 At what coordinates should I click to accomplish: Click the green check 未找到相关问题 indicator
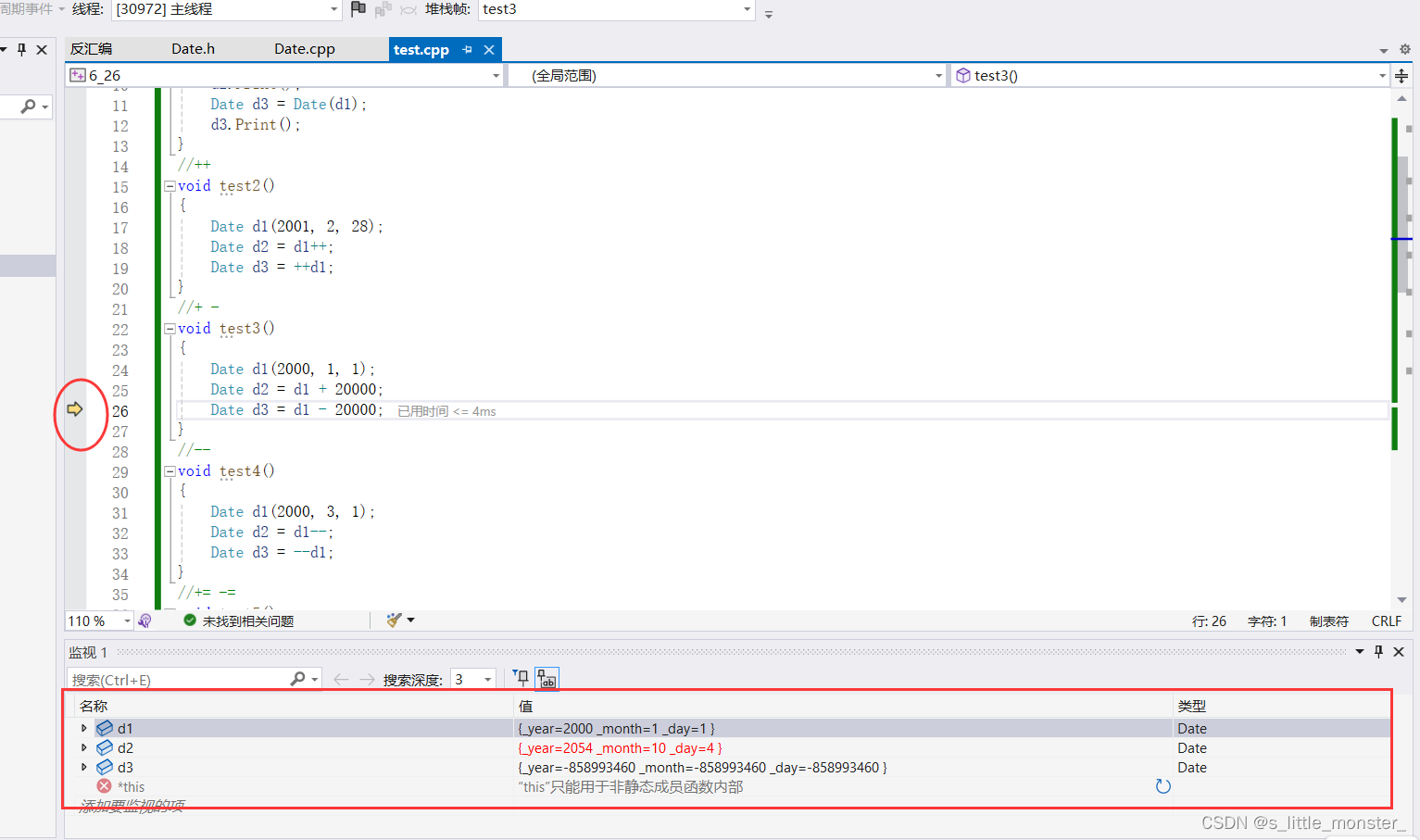pos(239,621)
